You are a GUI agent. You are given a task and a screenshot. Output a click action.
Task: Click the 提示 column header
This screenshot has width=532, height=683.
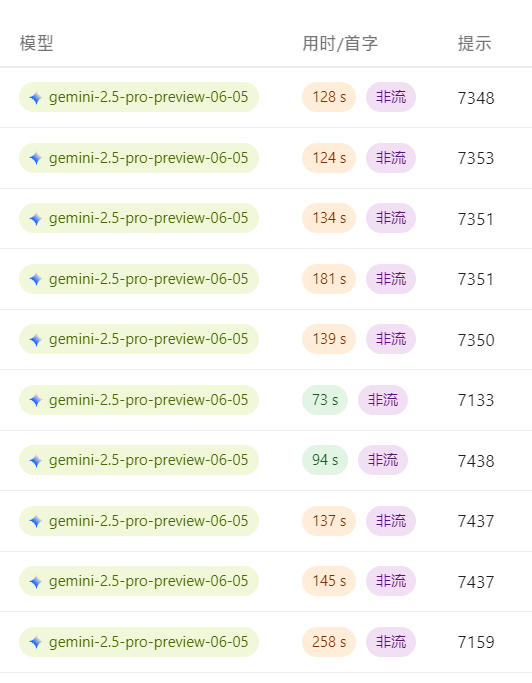pyautogui.click(x=474, y=44)
